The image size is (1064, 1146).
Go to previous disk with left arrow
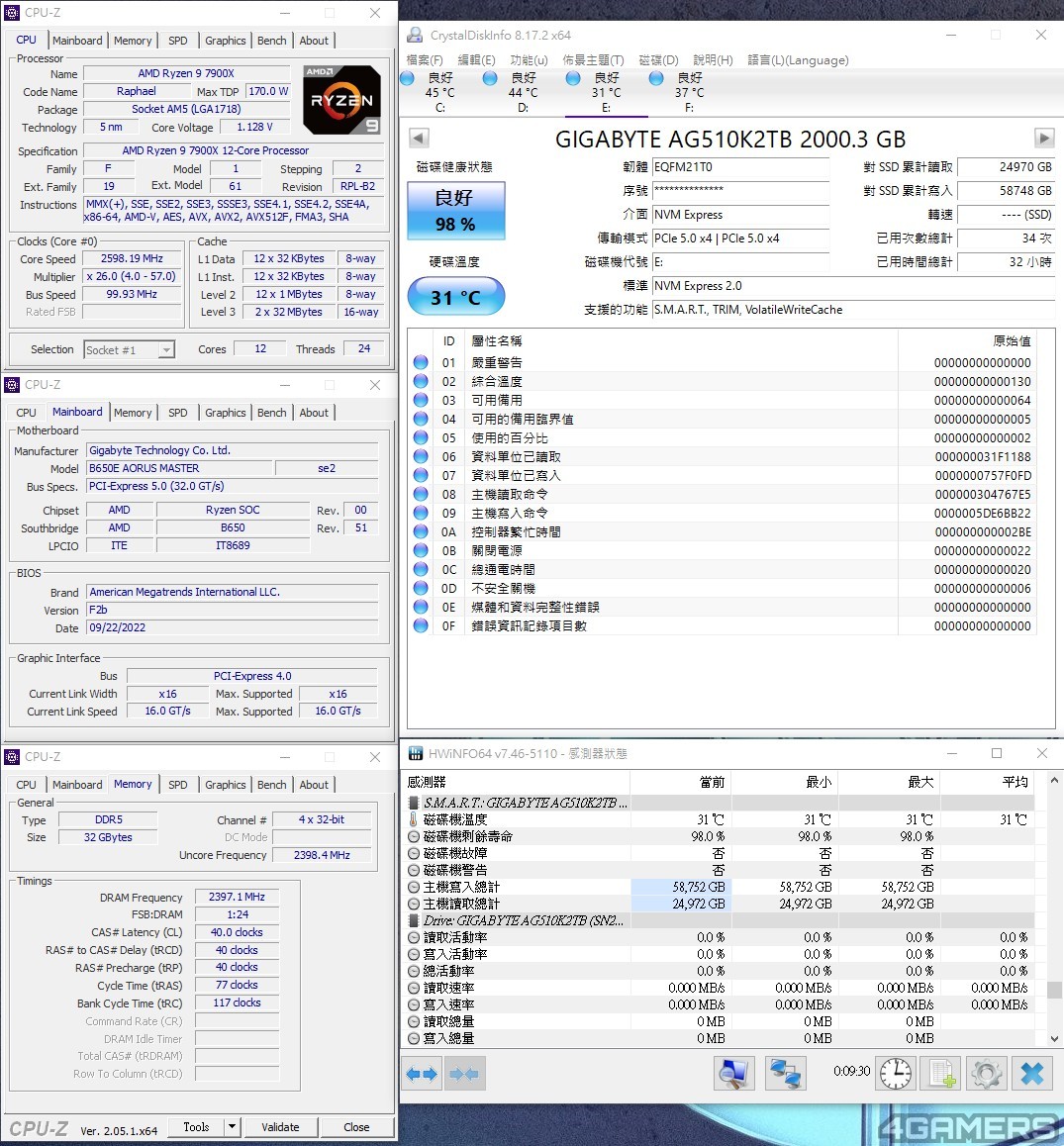pos(419,139)
